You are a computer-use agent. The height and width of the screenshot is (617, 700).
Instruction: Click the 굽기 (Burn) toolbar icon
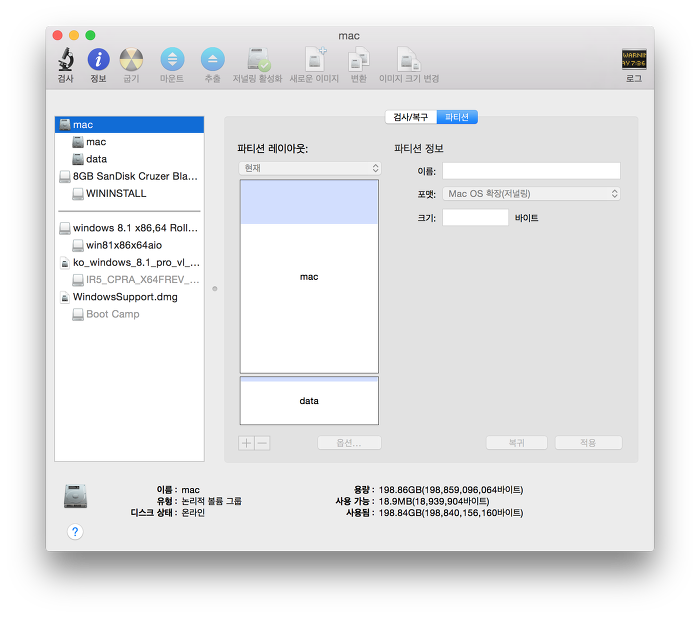pyautogui.click(x=131, y=59)
